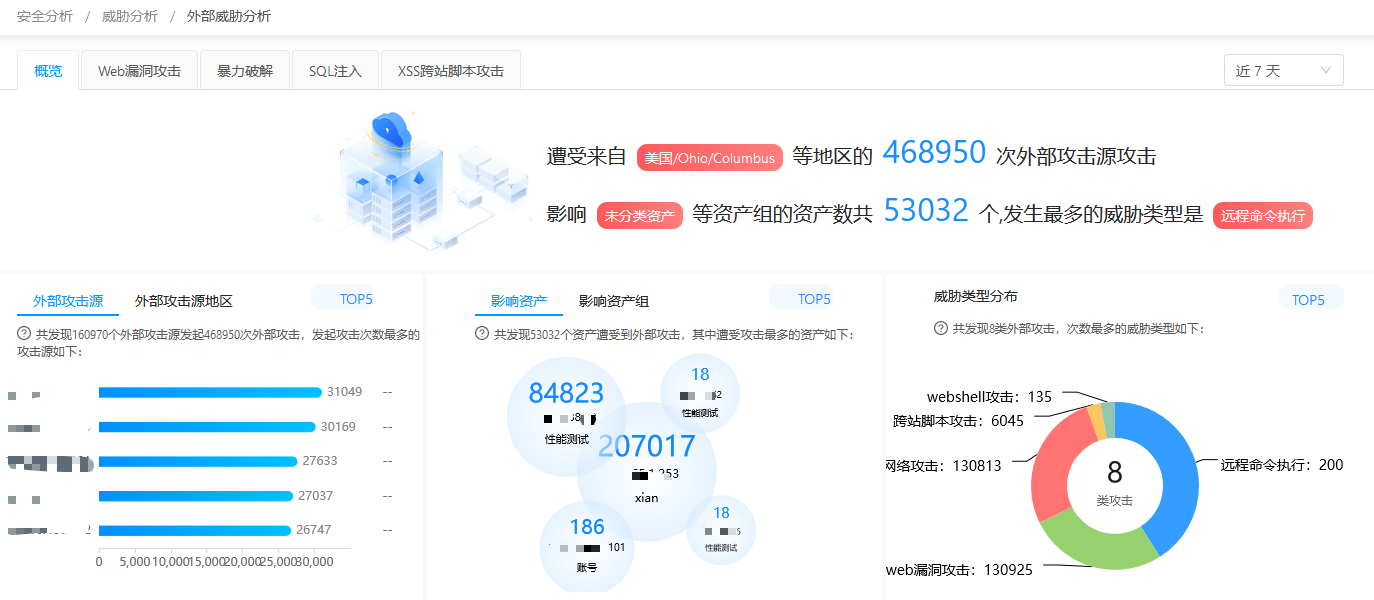Image resolution: width=1374 pixels, height=600 pixels.
Task: Click the 未分类资产 asset group badge
Action: coord(639,215)
